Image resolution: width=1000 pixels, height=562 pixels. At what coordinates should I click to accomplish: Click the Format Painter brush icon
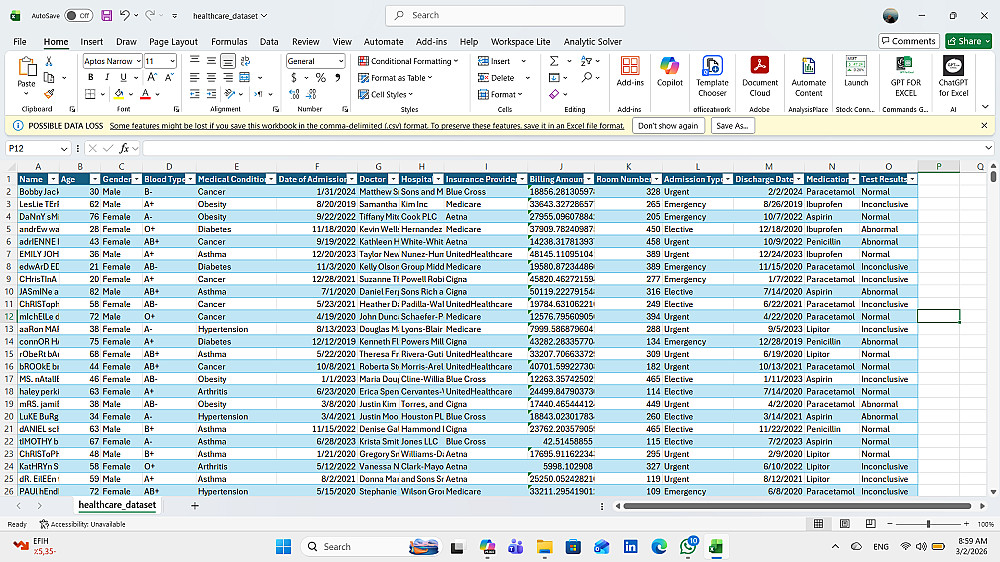click(x=49, y=94)
